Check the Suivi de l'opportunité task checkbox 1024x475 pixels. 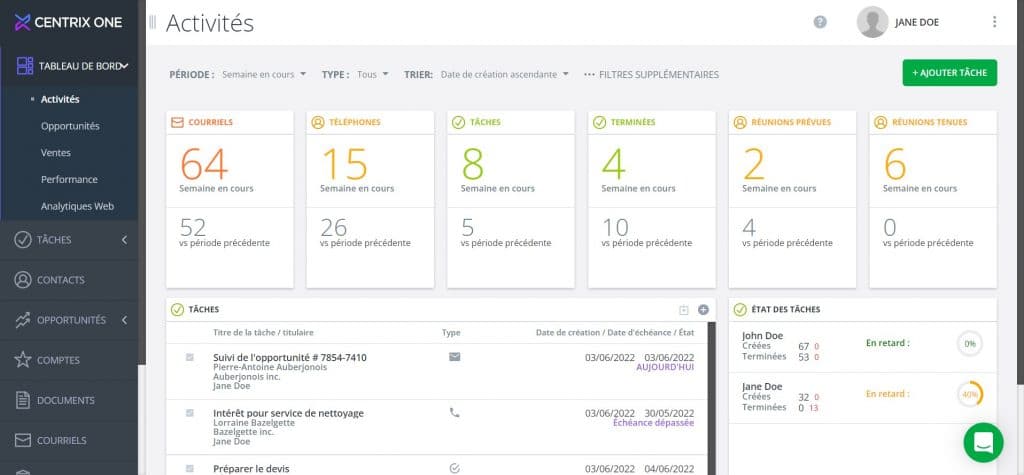(x=190, y=357)
